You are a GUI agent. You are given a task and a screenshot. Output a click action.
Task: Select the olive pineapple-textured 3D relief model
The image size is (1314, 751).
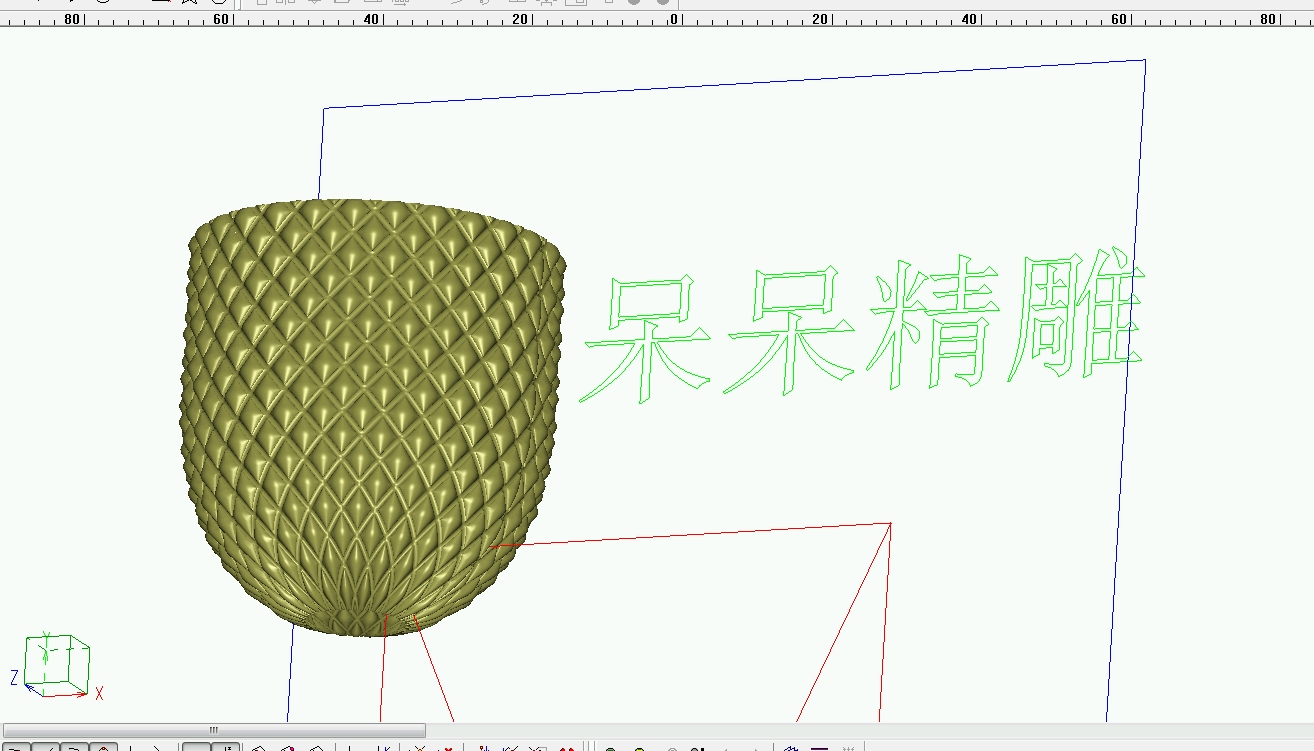(x=372, y=417)
